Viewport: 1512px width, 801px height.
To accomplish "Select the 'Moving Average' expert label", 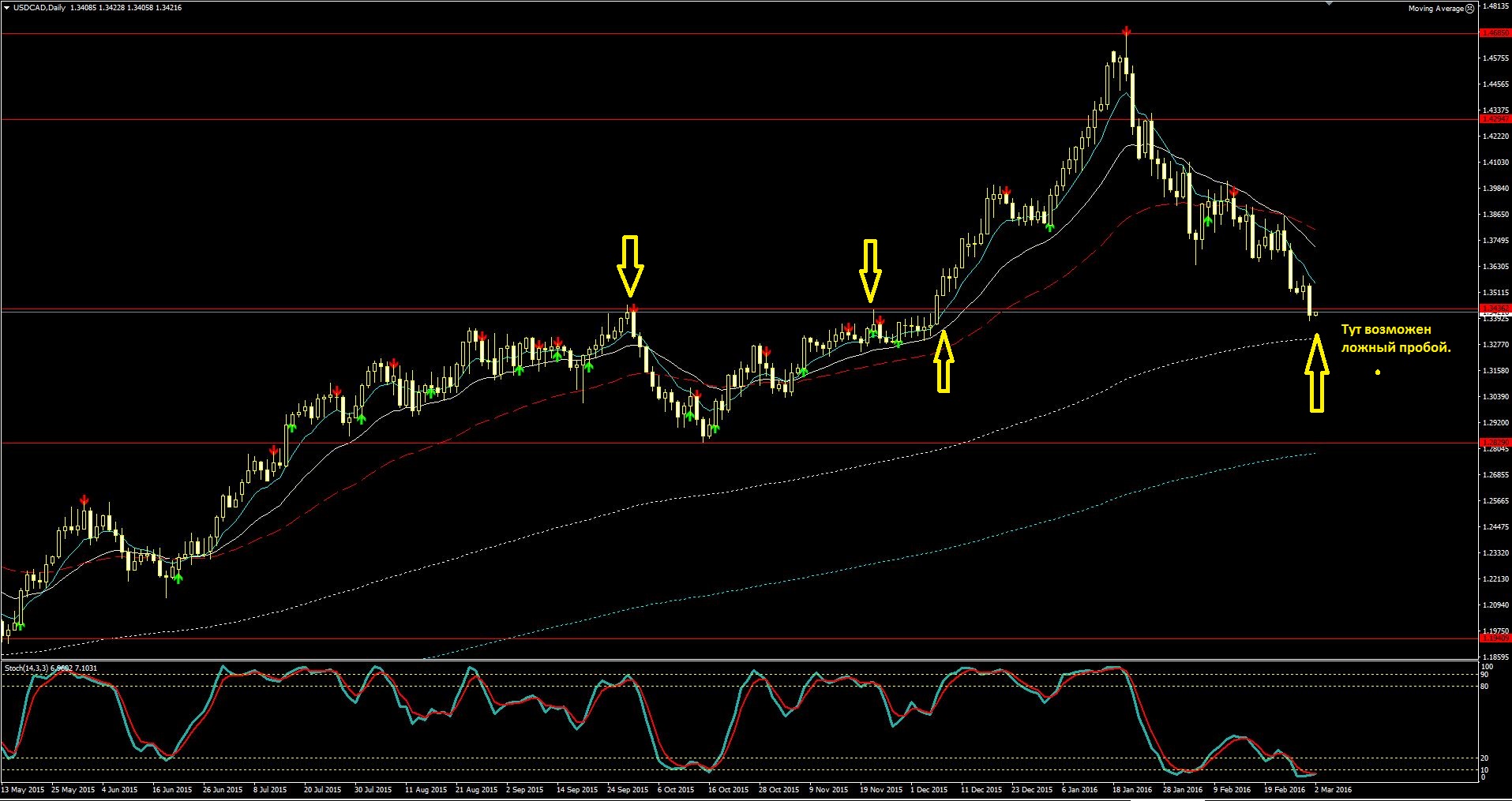I will click(x=1436, y=9).
